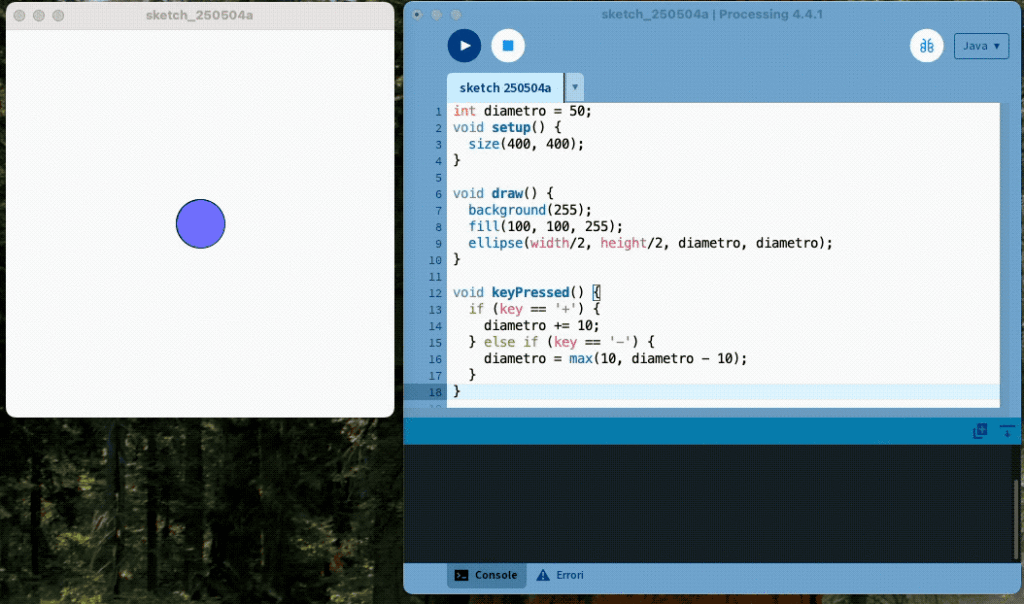
Task: Expand the tab arrow menu next to sketch tab
Action: (x=574, y=88)
